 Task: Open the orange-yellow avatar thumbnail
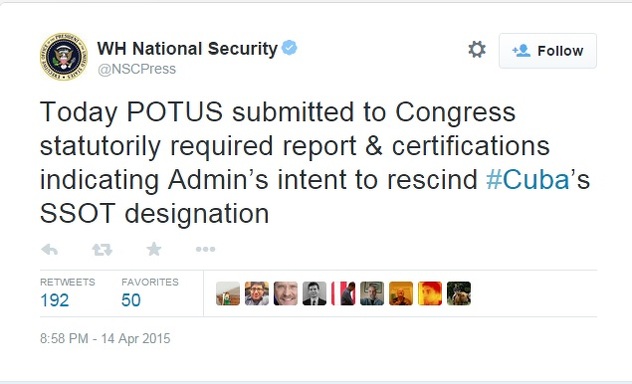[401, 293]
